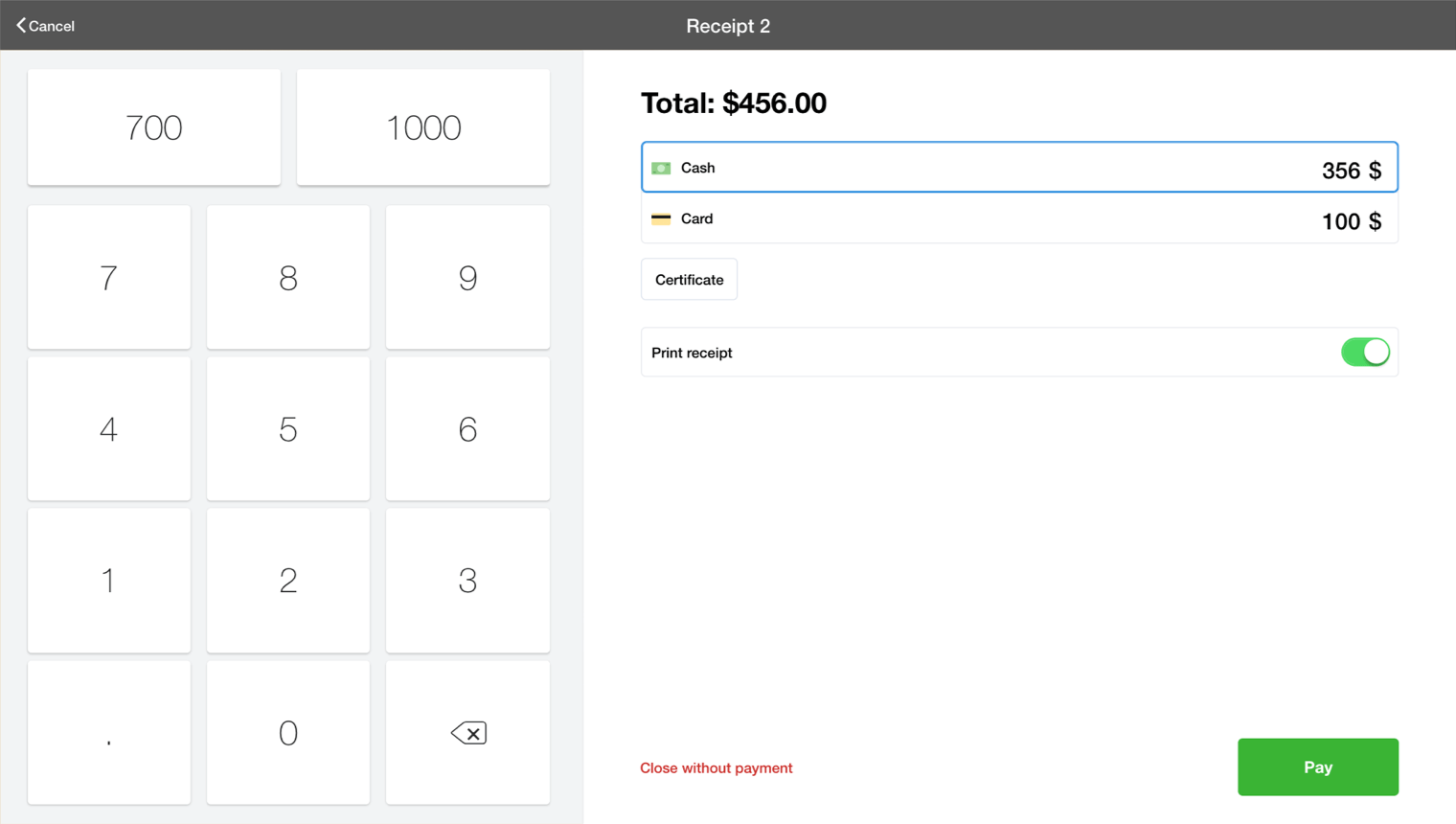Disable the Print receipt toggle
Image resolution: width=1456 pixels, height=824 pixels.
pyautogui.click(x=1365, y=352)
